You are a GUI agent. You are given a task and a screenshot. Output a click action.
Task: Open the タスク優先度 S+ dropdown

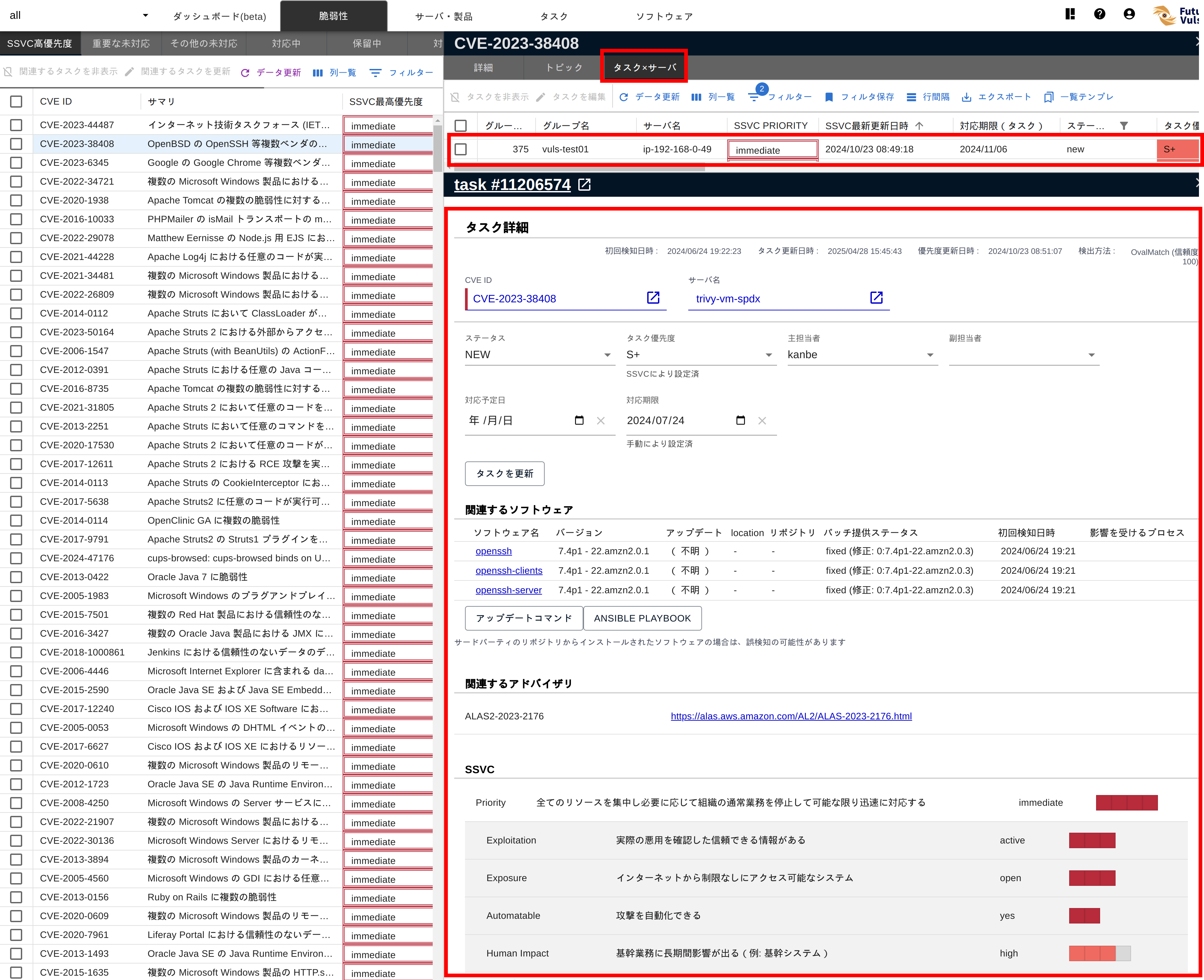pos(701,354)
